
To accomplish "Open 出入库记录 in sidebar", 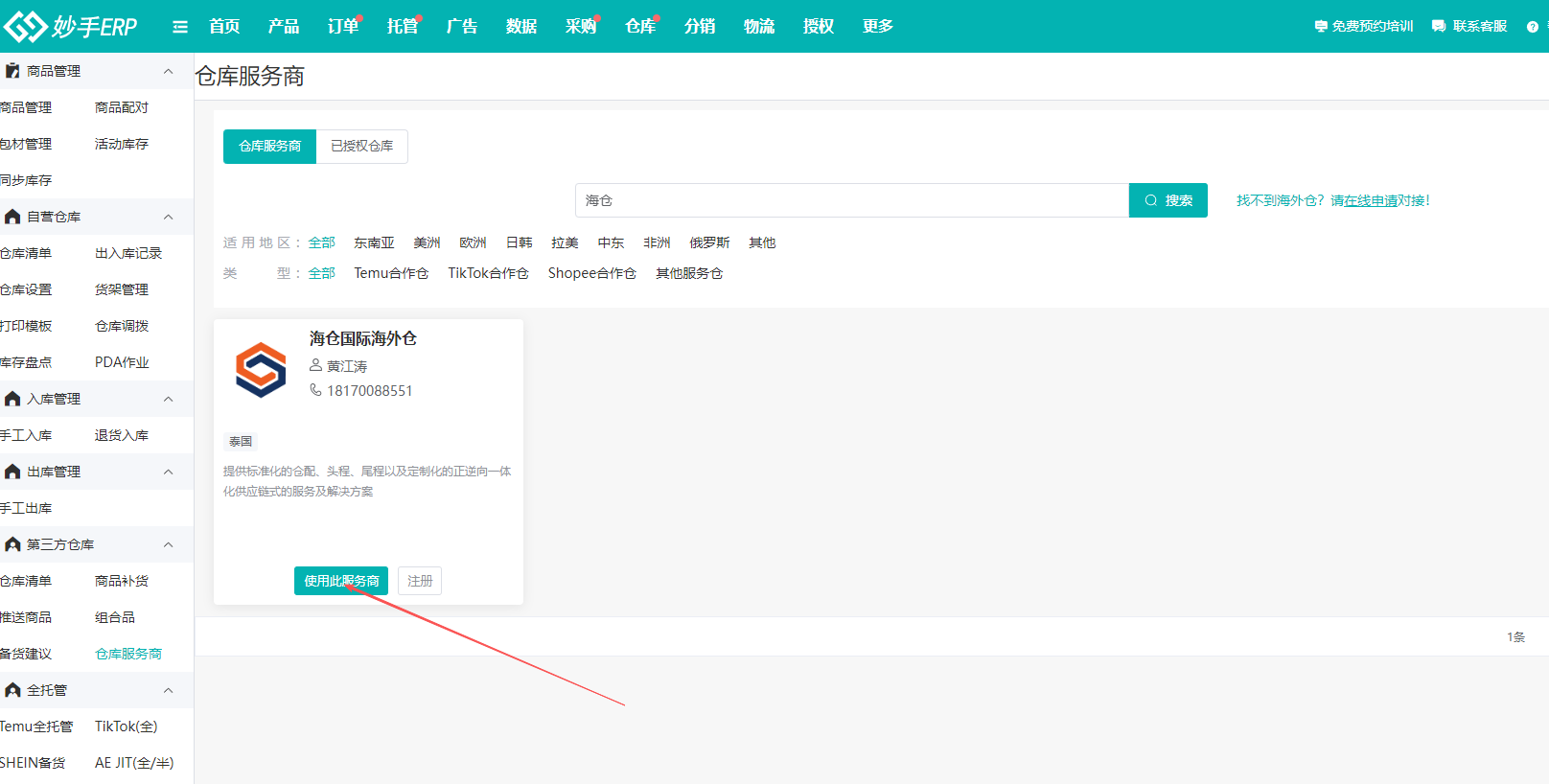I will (x=128, y=253).
